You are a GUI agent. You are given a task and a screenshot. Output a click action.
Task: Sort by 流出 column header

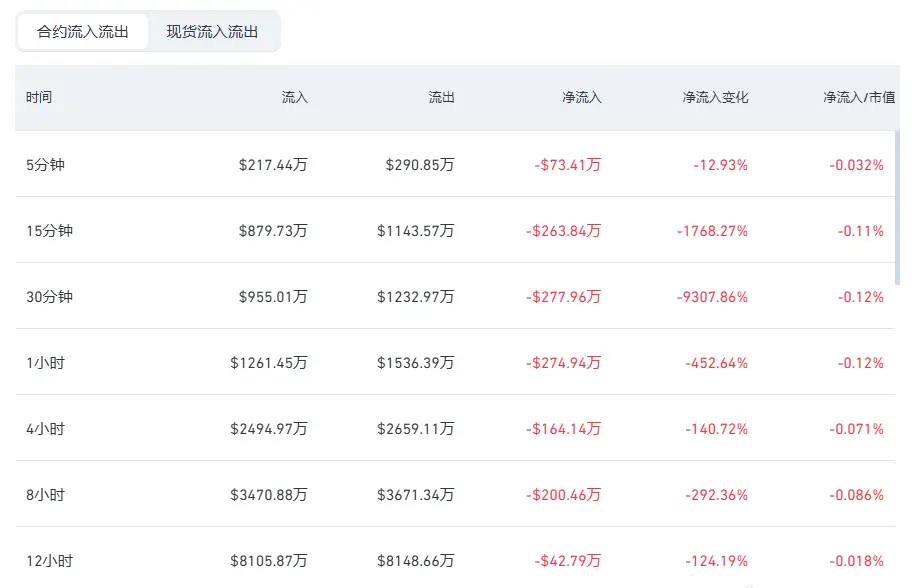441,97
